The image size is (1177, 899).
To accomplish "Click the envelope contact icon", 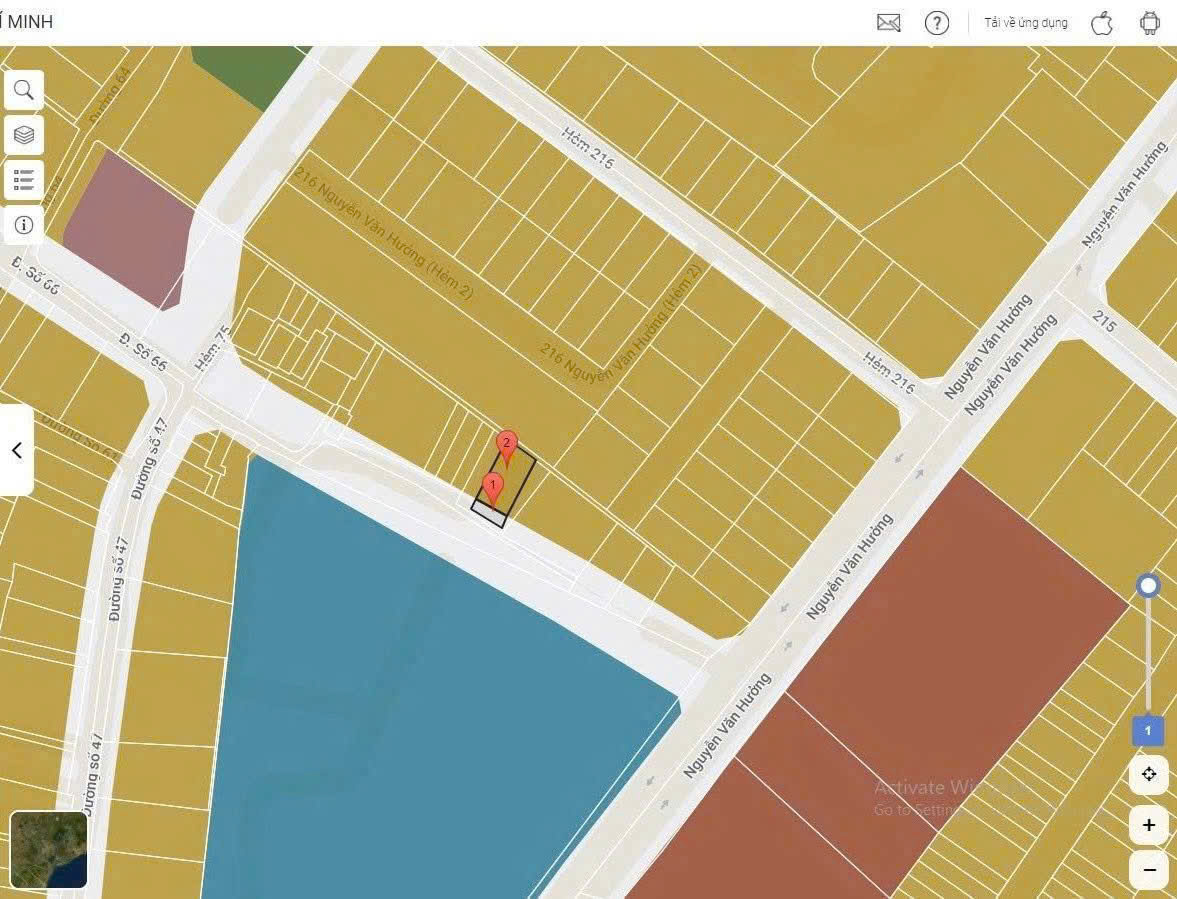I will point(888,23).
